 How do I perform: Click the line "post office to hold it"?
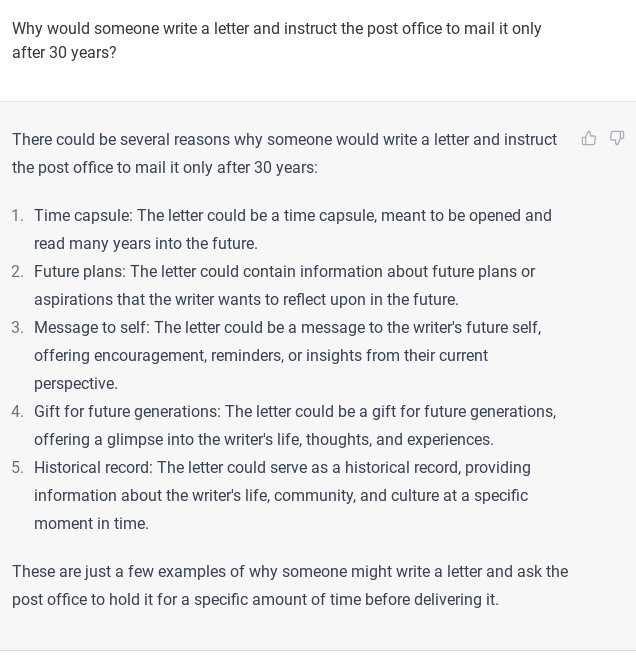255,600
